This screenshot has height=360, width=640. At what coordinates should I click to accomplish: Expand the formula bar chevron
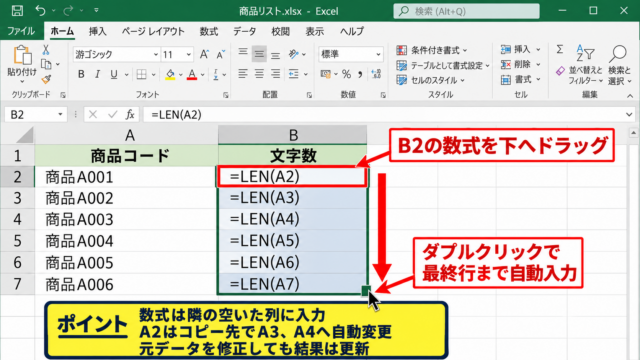click(629, 115)
